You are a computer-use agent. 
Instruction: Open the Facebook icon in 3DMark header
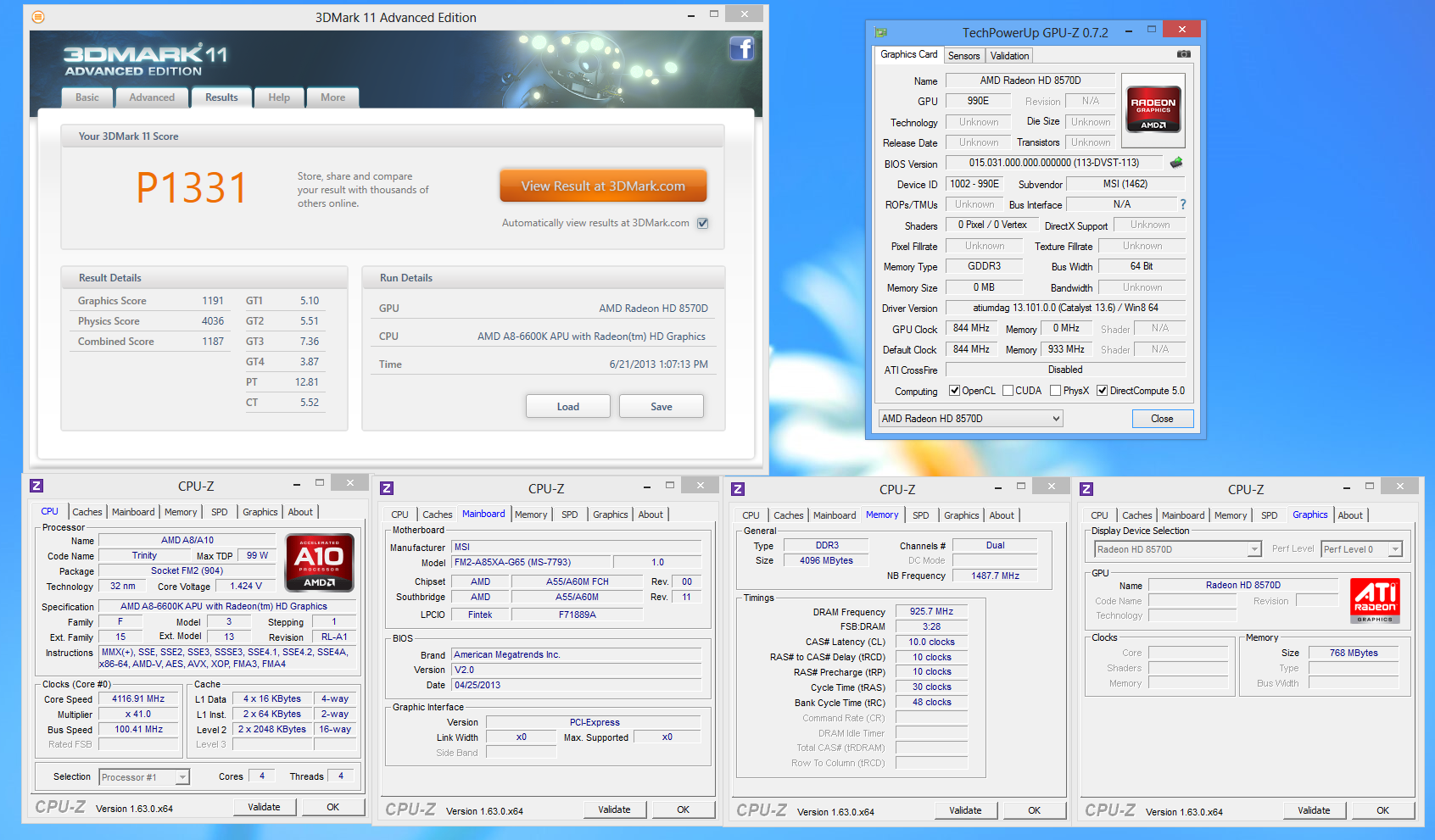[742, 49]
